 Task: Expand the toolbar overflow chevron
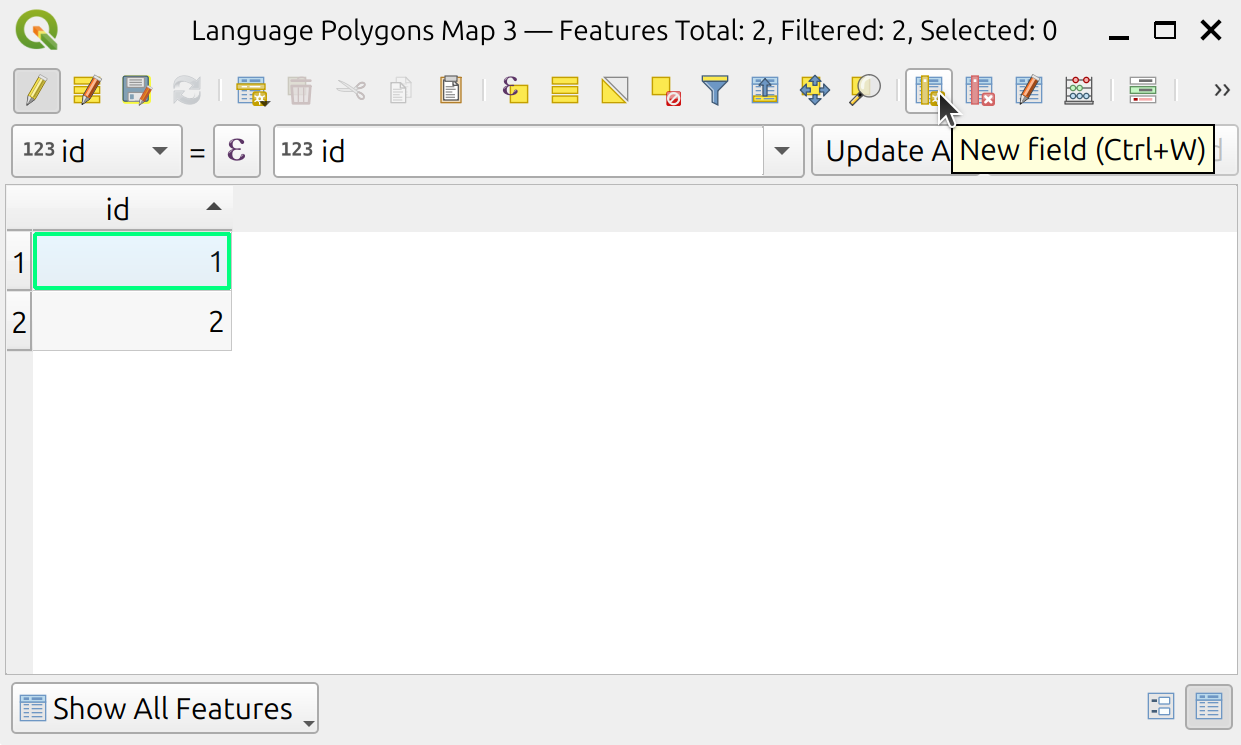pos(1221,91)
